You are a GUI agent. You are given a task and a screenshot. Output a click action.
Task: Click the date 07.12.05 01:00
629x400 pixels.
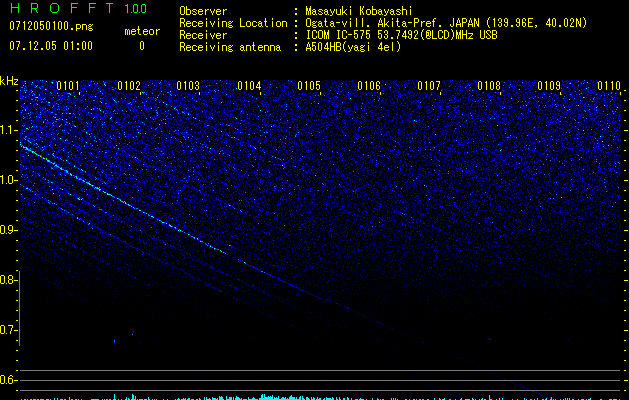coord(51,46)
